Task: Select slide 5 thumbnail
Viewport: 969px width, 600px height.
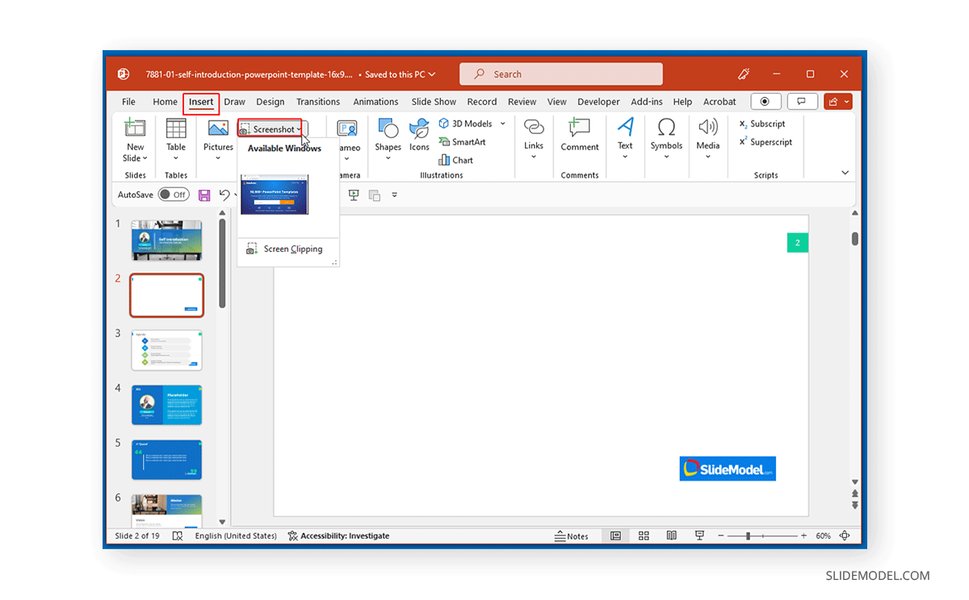Action: 166,460
